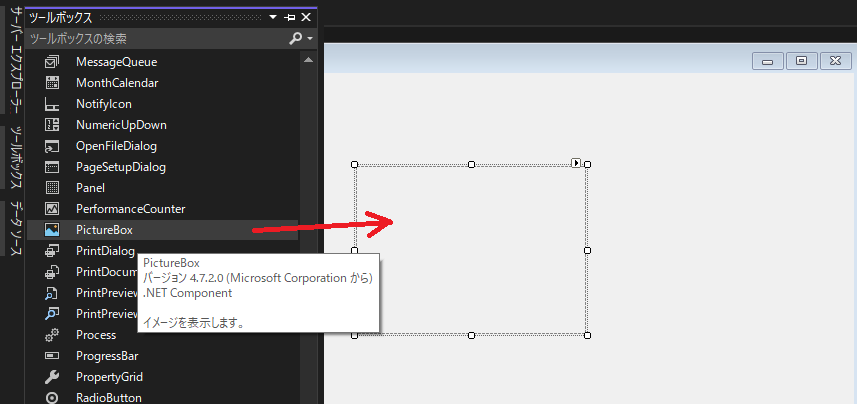This screenshot has height=404, width=857.
Task: Select the PageSetupDialog icon
Action: coord(52,167)
